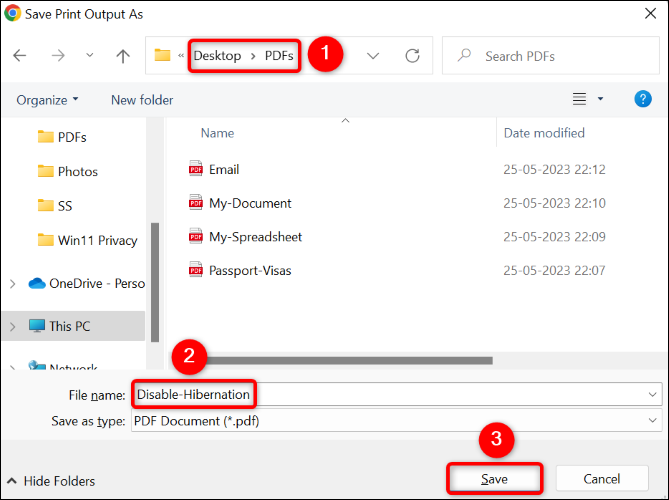Click the My-Document file's PDF icon
This screenshot has width=669, height=500.
point(196,203)
